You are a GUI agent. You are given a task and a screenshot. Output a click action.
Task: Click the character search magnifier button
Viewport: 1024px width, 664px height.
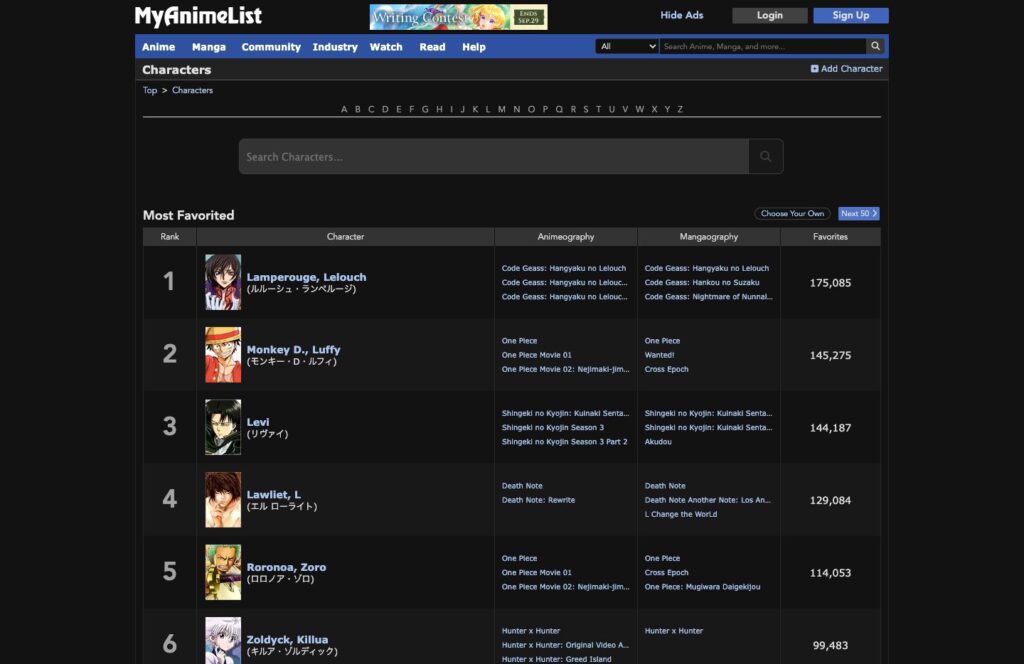765,157
